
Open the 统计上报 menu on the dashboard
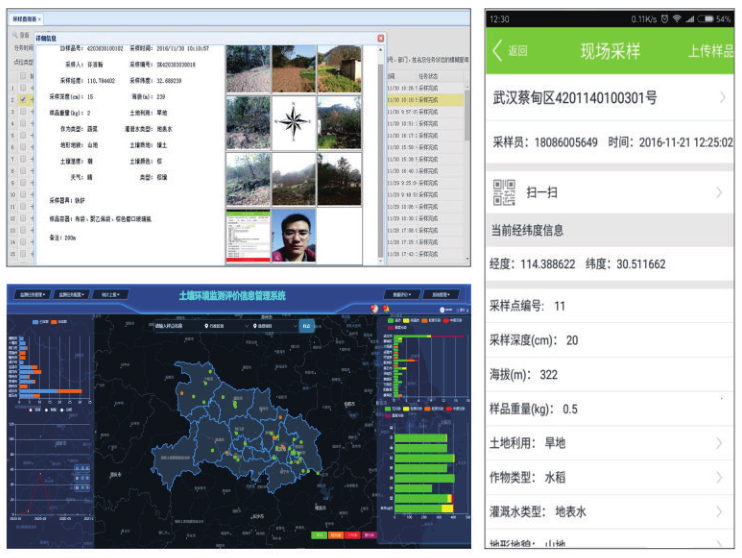[x=110, y=294]
